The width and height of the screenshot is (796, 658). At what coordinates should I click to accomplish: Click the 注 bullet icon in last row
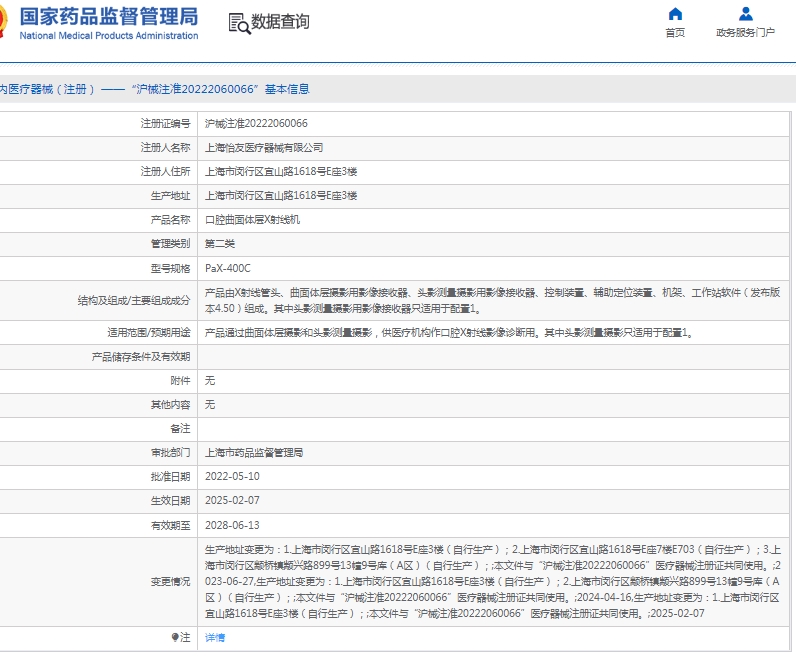tap(175, 637)
